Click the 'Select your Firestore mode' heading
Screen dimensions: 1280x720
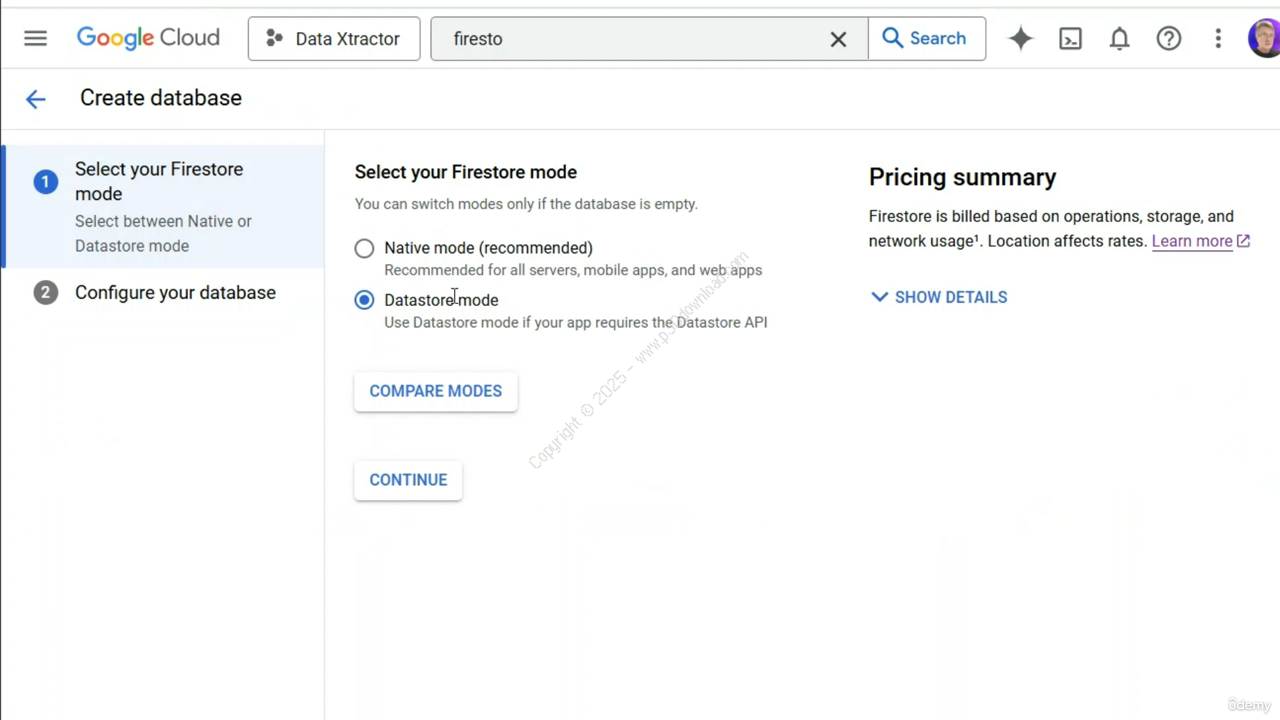(x=466, y=172)
